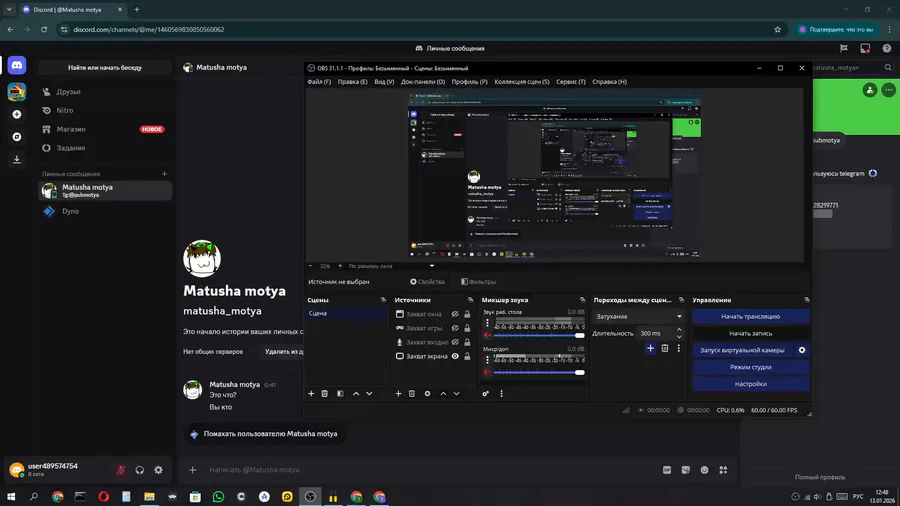Pop out the Микшер звука dock panel
This screenshot has height=506, width=900.
coord(583,300)
